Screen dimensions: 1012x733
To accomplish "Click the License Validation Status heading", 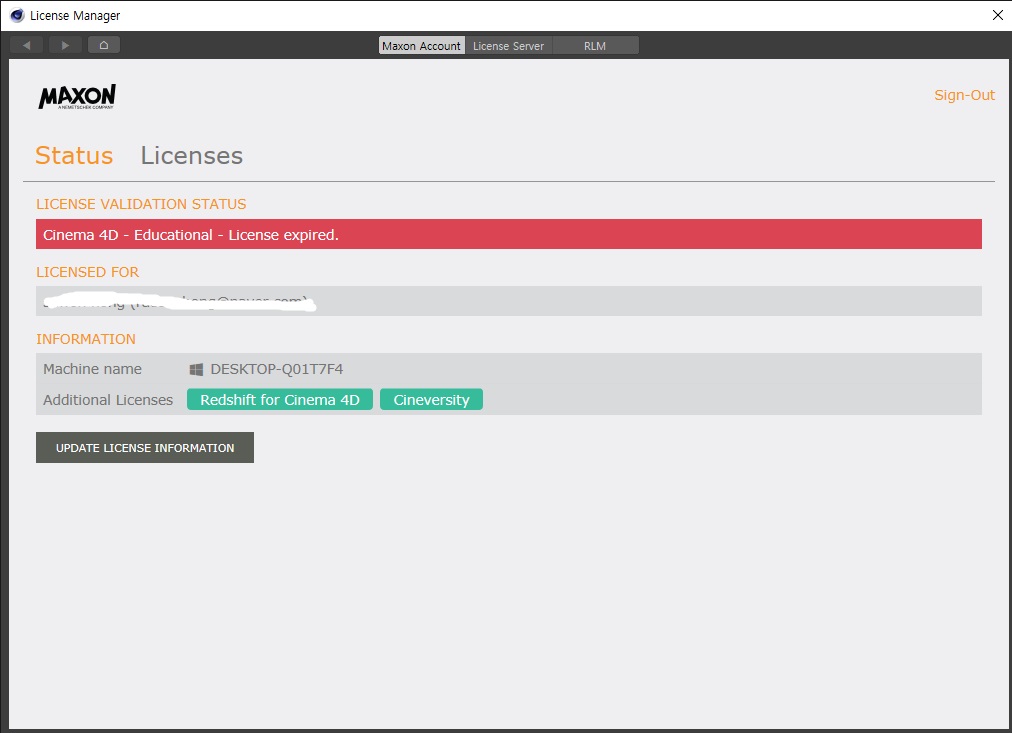I will (141, 204).
